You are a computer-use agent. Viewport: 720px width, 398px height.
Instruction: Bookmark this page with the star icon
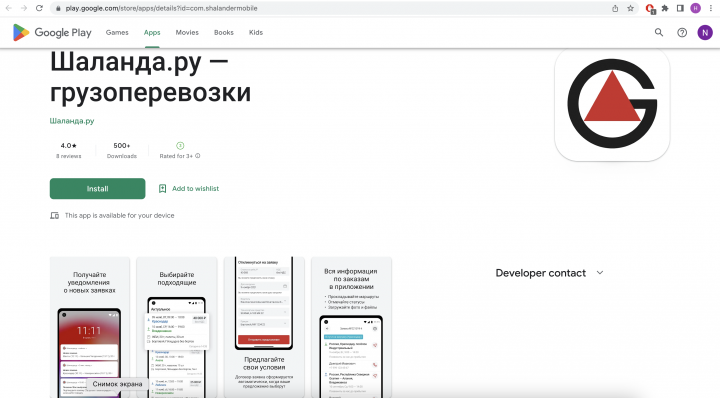[x=630, y=8]
